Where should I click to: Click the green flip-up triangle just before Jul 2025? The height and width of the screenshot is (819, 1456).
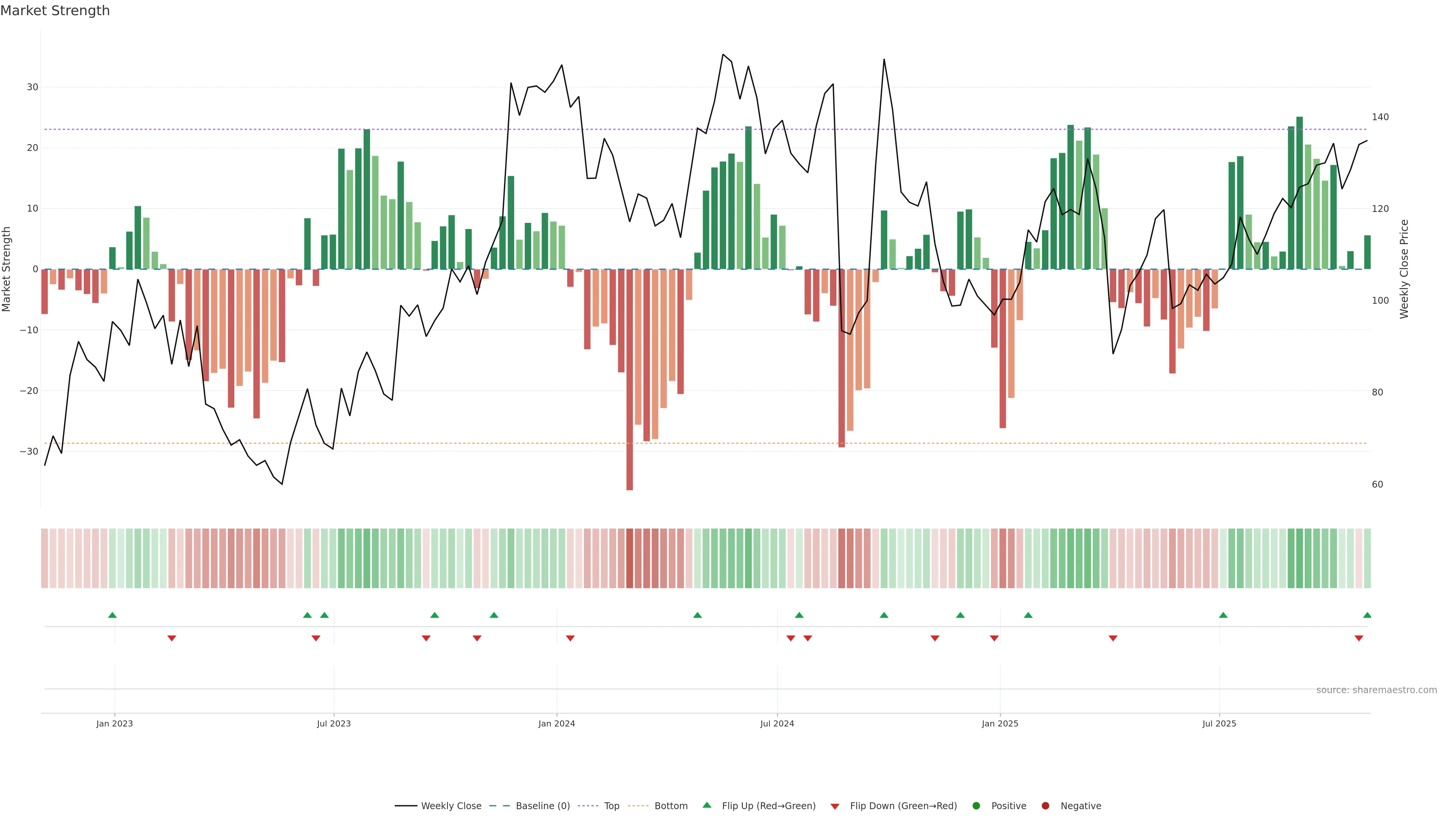click(1223, 615)
